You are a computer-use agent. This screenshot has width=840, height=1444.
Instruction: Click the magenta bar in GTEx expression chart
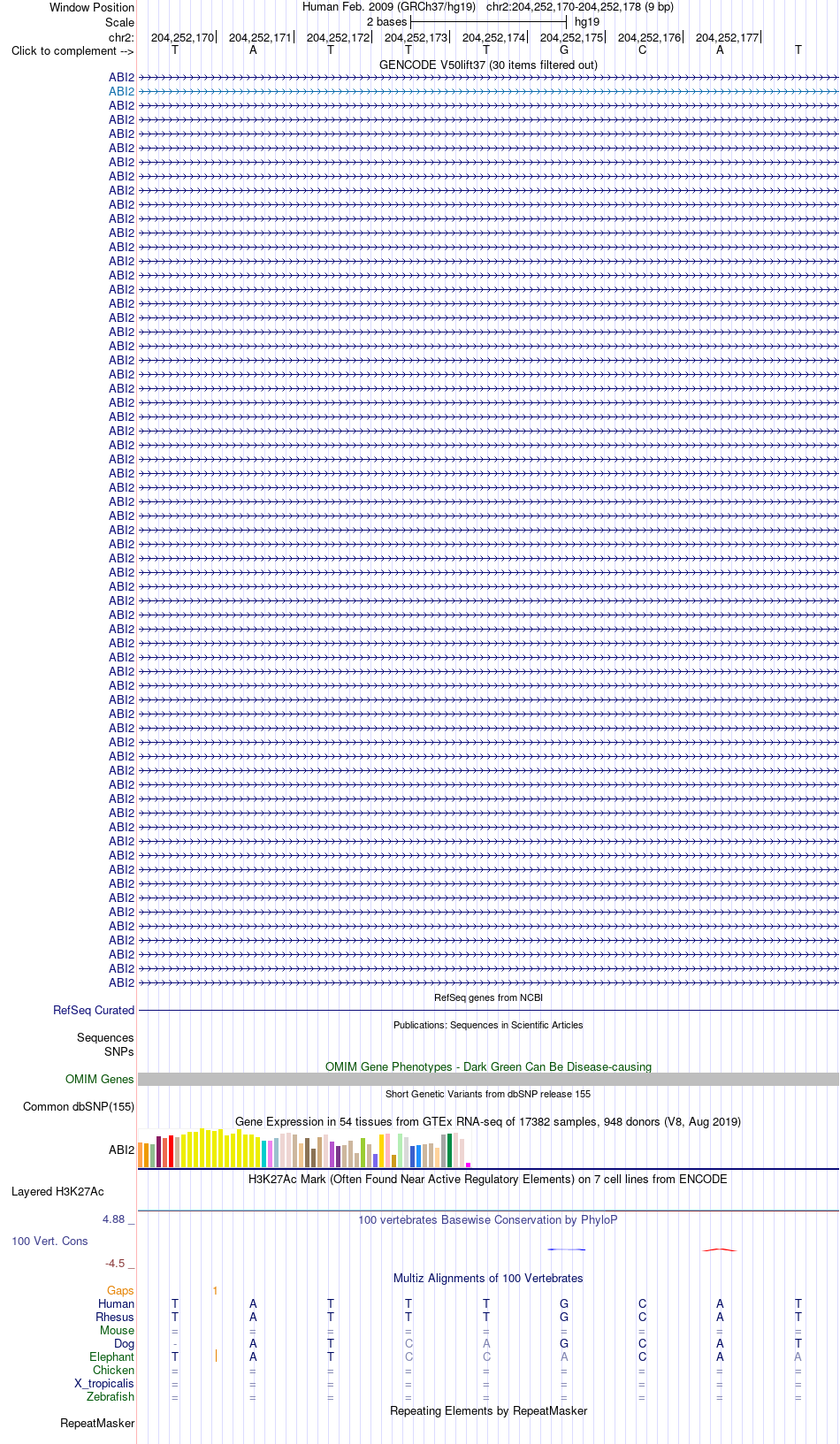(x=468, y=1165)
